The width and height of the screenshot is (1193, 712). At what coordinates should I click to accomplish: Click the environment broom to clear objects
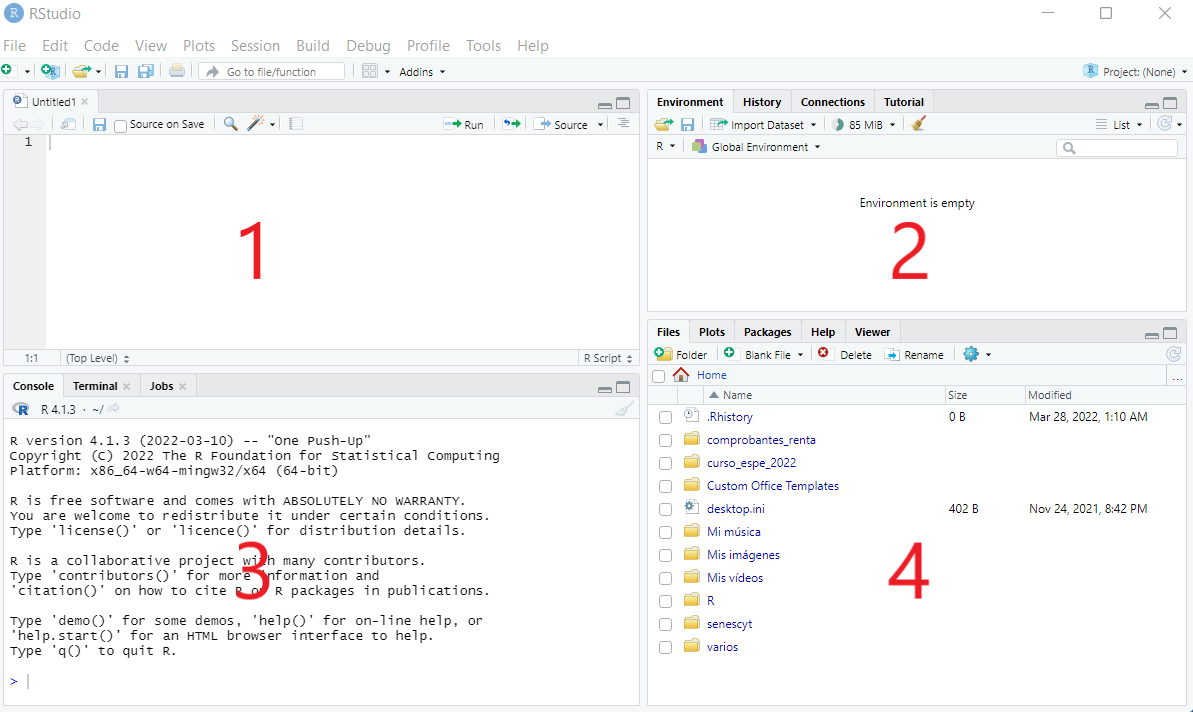(x=918, y=124)
